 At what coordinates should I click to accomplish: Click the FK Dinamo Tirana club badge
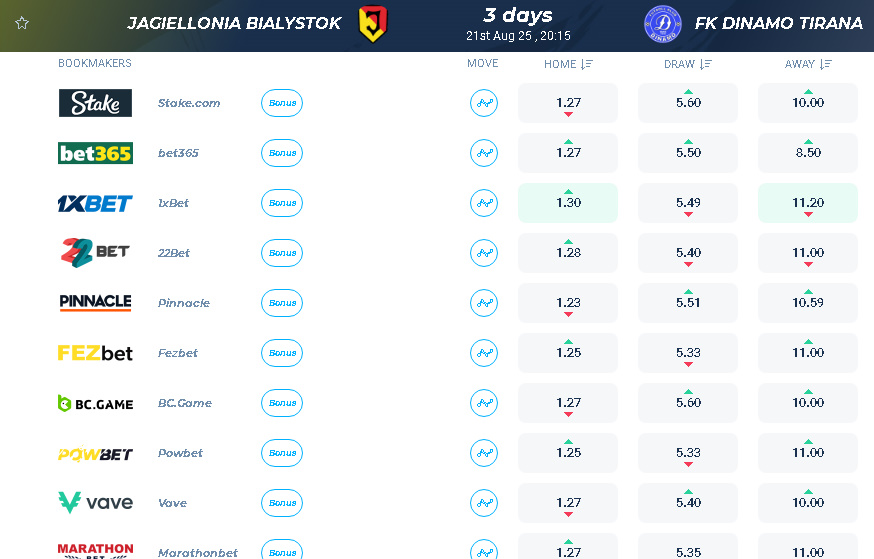click(x=663, y=24)
